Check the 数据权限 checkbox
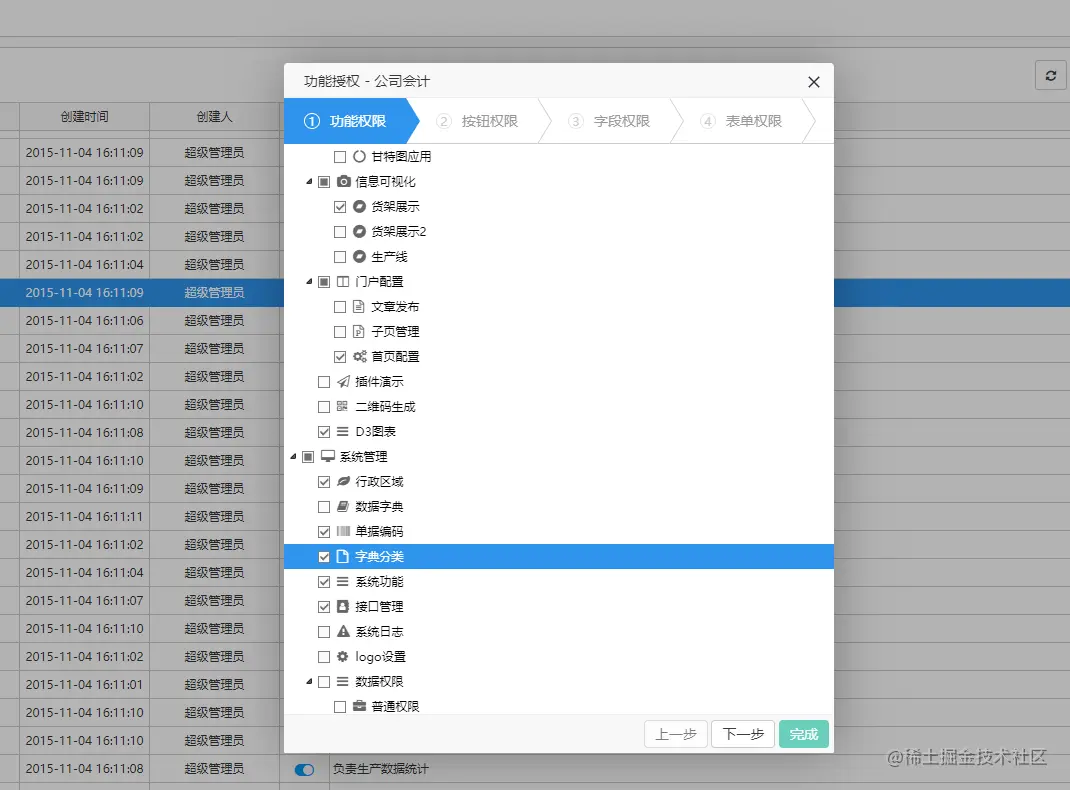1070x790 pixels. pyautogui.click(x=324, y=682)
